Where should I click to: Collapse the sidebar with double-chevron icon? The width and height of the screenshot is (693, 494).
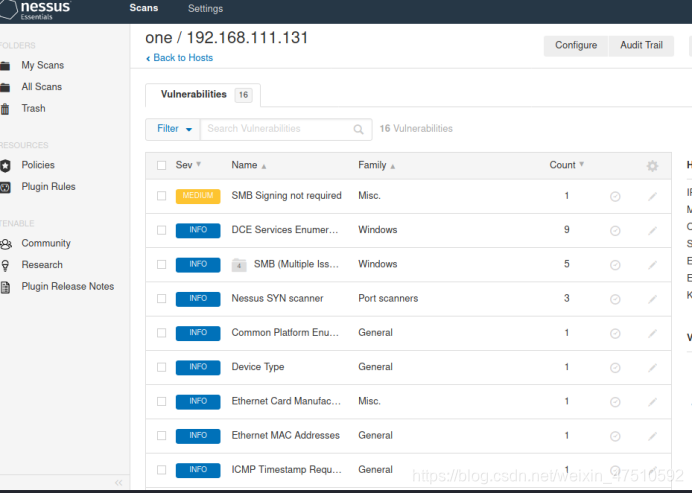tap(118, 483)
